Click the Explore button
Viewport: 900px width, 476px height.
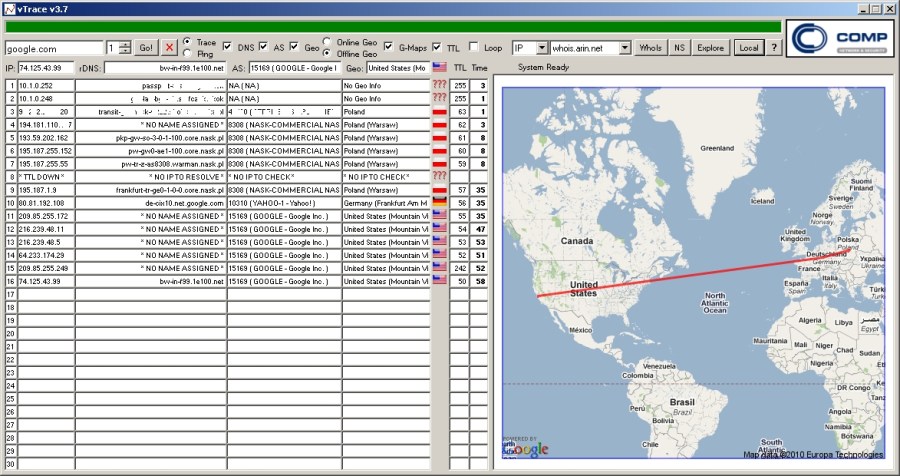(x=711, y=48)
